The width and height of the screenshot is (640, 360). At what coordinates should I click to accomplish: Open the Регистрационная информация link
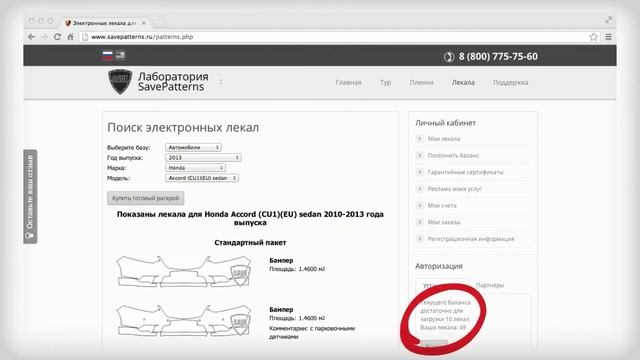point(471,239)
